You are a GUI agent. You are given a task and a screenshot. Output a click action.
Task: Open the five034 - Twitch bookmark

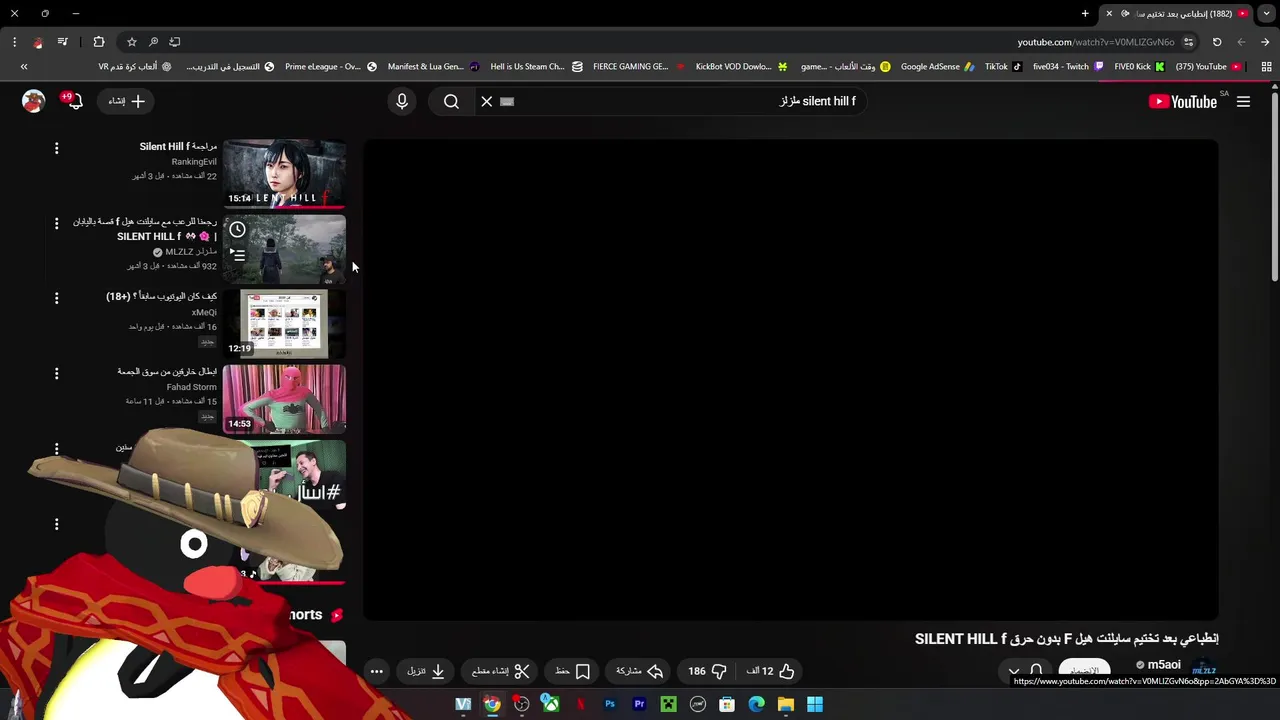(1068, 67)
